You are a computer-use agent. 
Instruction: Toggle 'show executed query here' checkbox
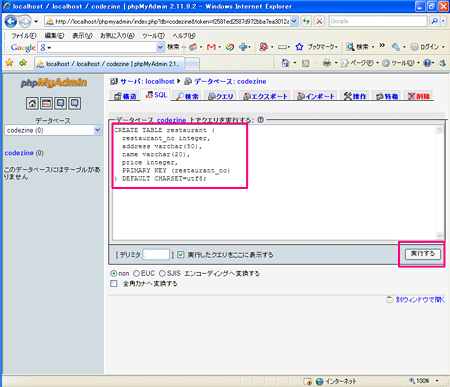(181, 255)
